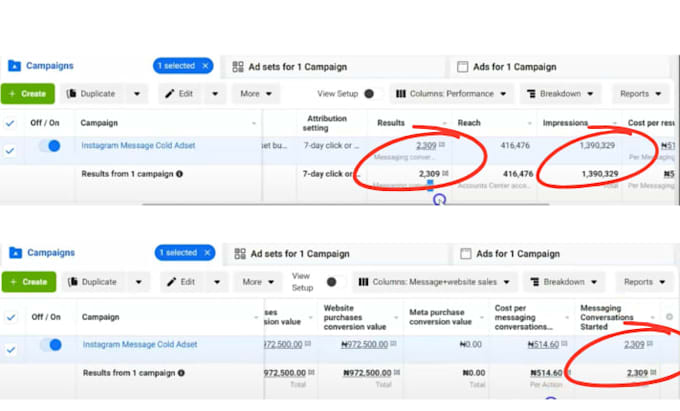The height and width of the screenshot is (411, 680).
Task: Turn off Instagram Message Cold Adset in upper table
Action: pyautogui.click(x=49, y=146)
